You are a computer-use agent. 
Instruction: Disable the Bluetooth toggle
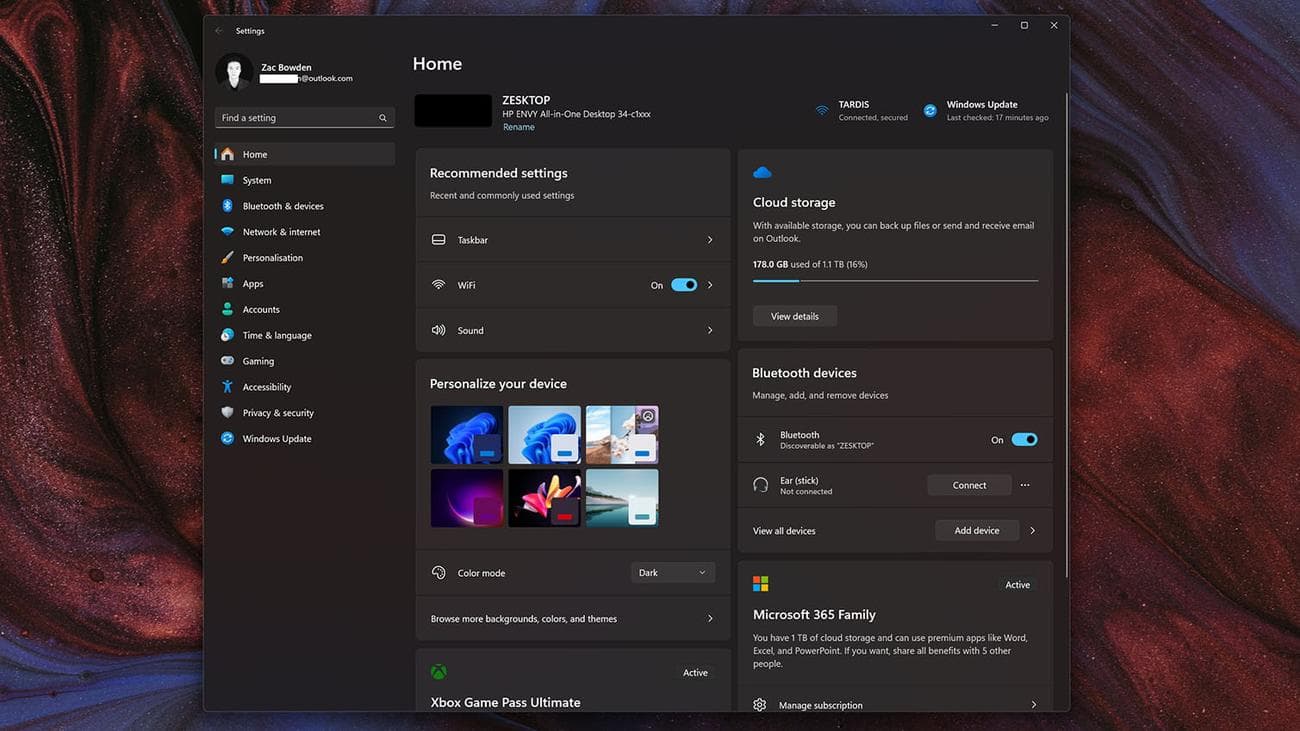1022,439
